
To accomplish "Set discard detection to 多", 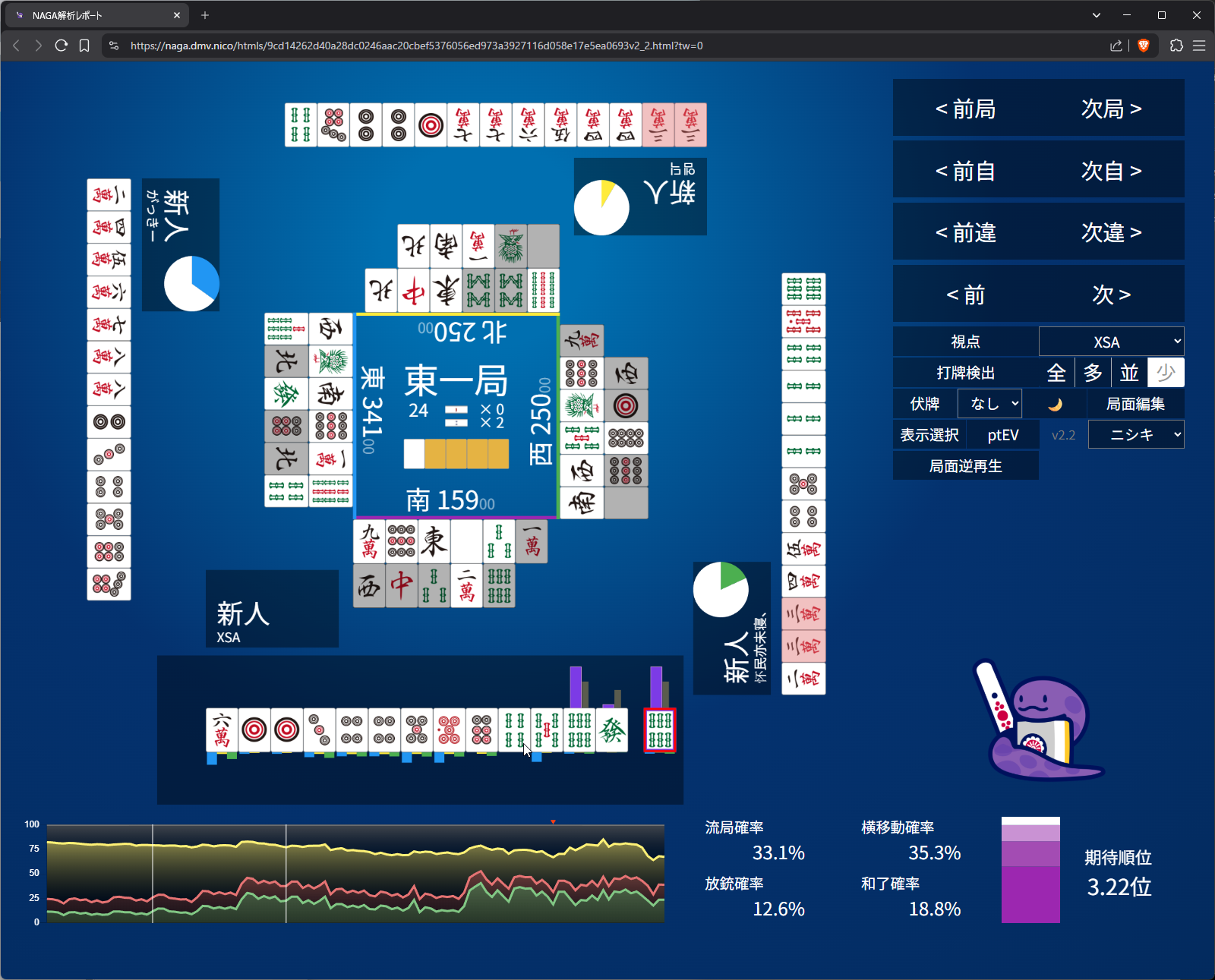I will (1093, 373).
